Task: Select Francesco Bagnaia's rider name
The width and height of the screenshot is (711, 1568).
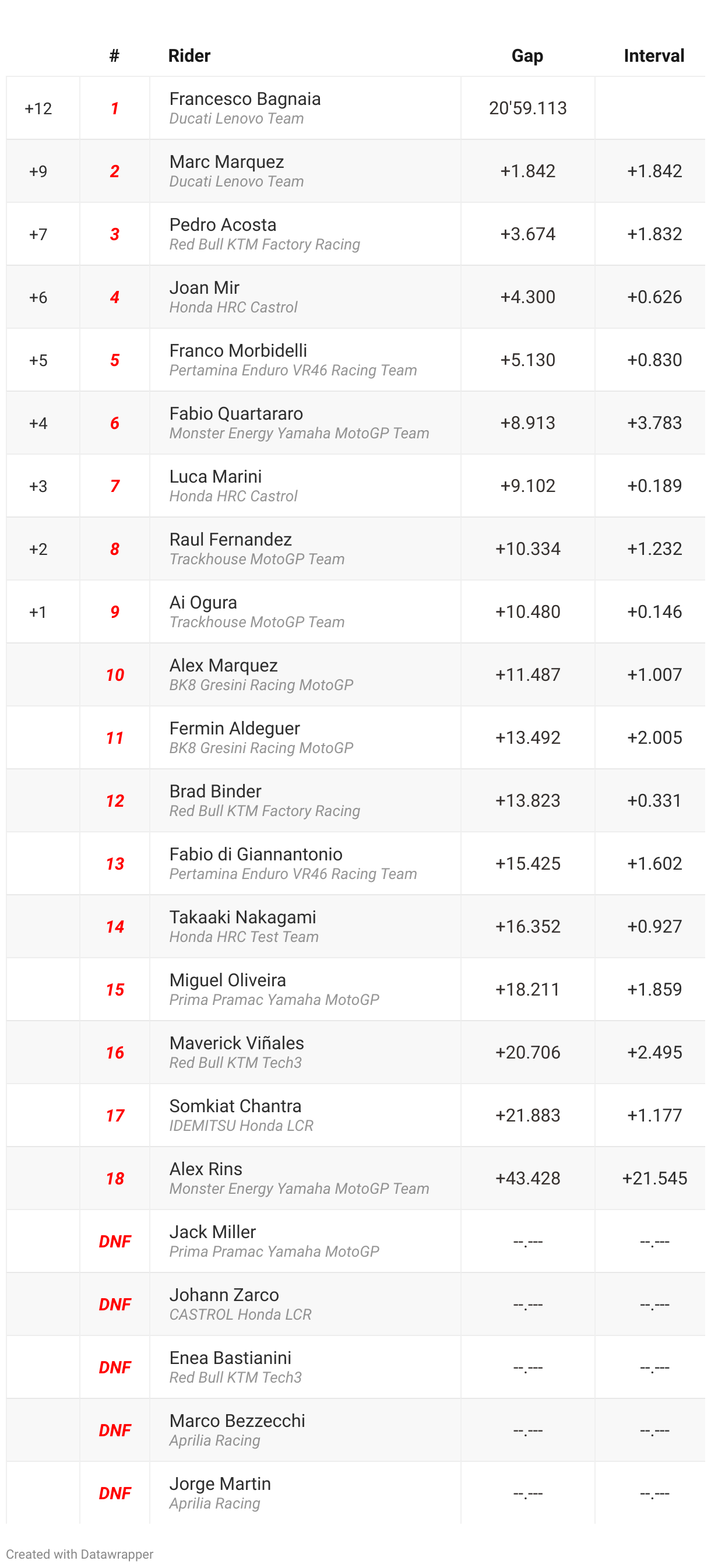Action: (245, 99)
